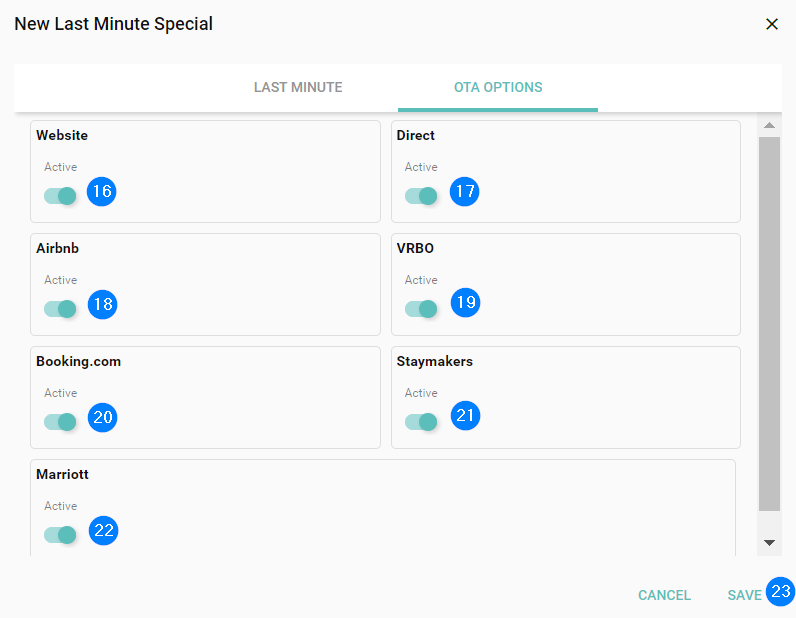Toggle the Website Active switch
796x618 pixels.
tap(61, 196)
